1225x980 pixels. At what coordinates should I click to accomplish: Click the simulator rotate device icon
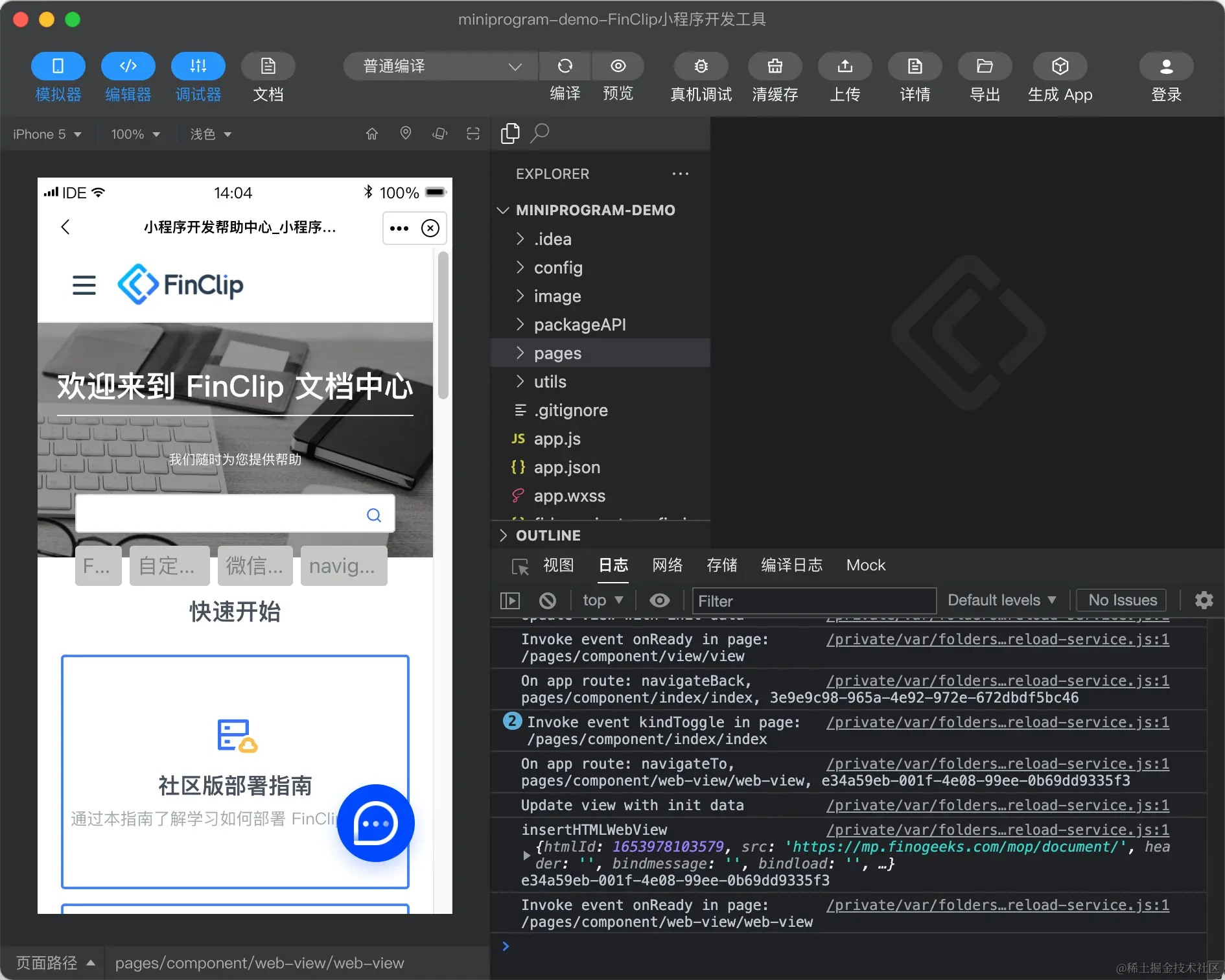(x=439, y=134)
